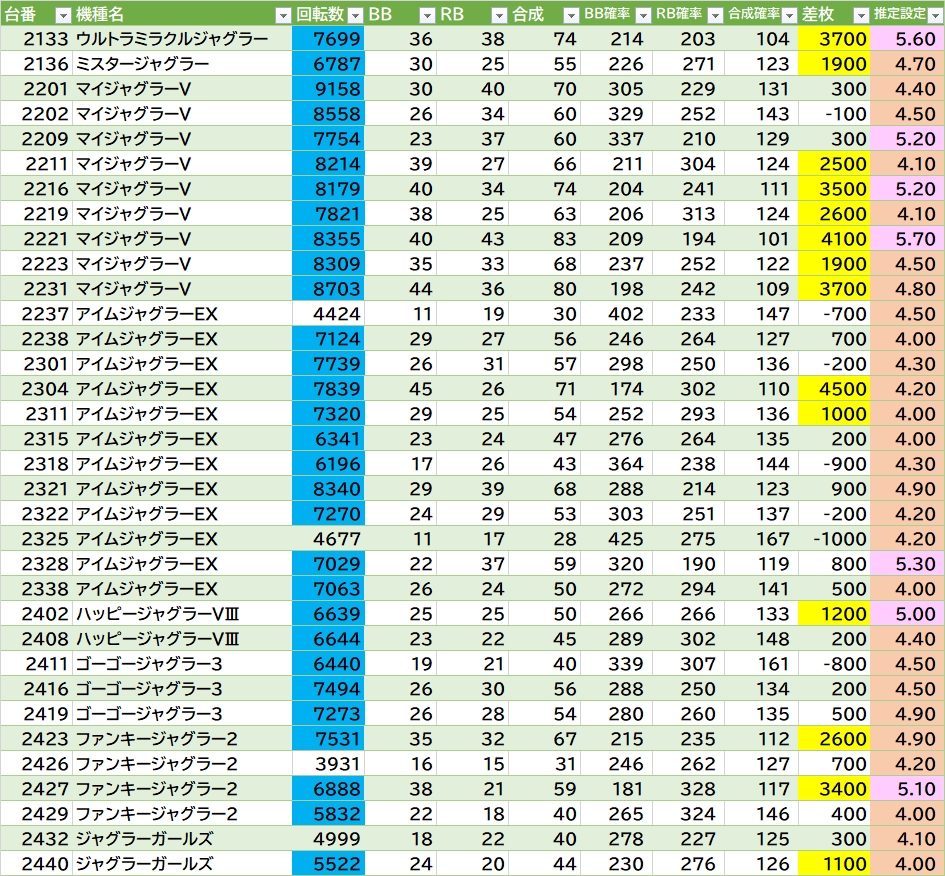The width and height of the screenshot is (945, 876).
Task: Select the ウルトラミラクルジャグラー cell
Action: 182,39
